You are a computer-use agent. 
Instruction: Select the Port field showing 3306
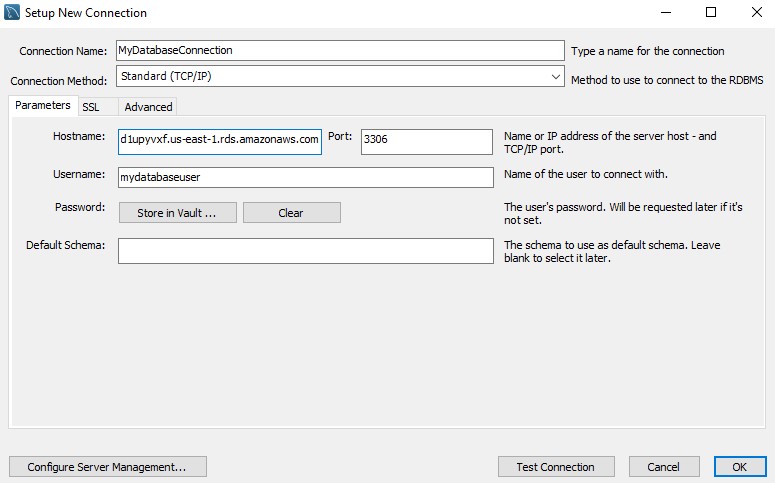[x=427, y=141]
